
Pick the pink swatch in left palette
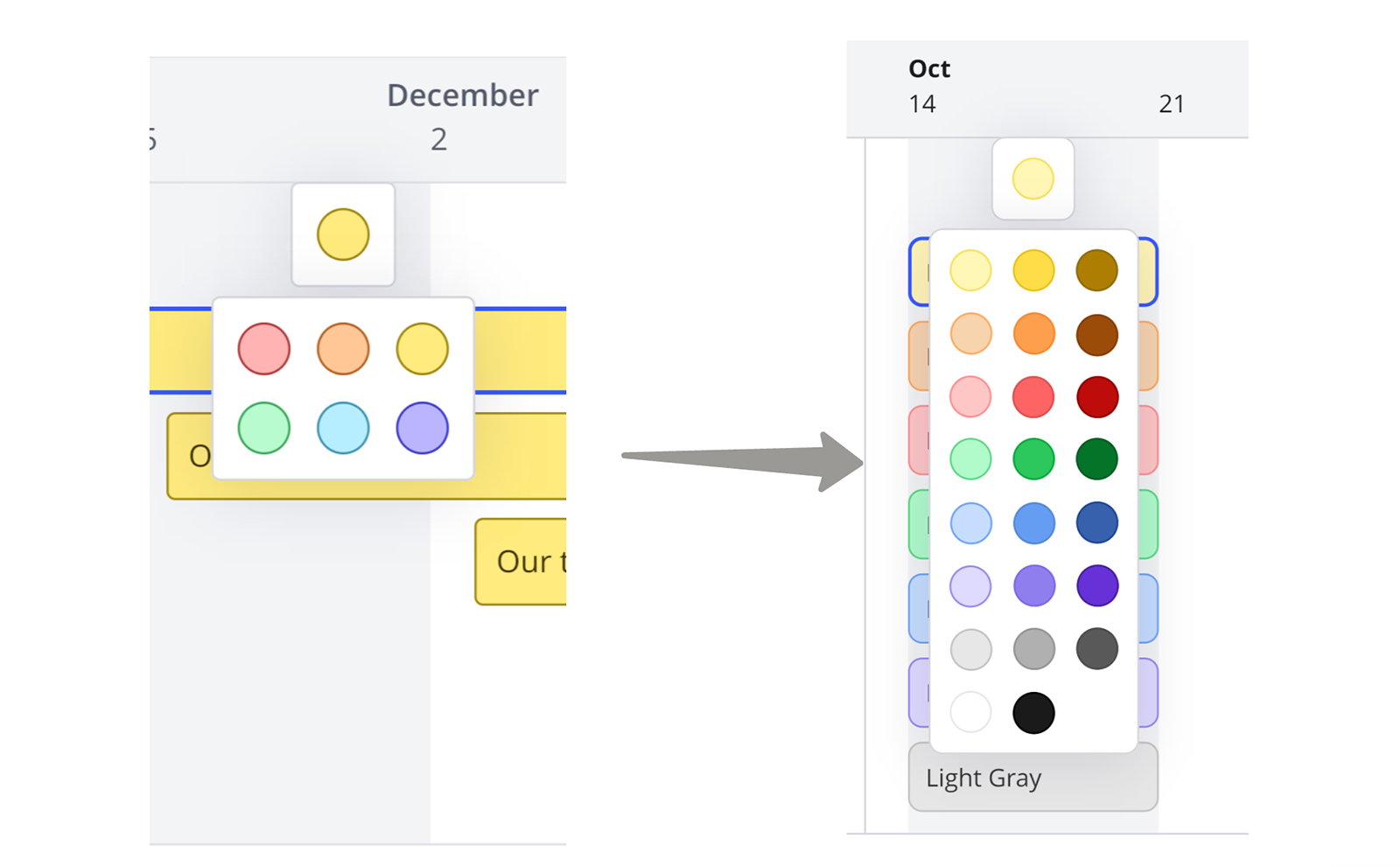click(263, 348)
